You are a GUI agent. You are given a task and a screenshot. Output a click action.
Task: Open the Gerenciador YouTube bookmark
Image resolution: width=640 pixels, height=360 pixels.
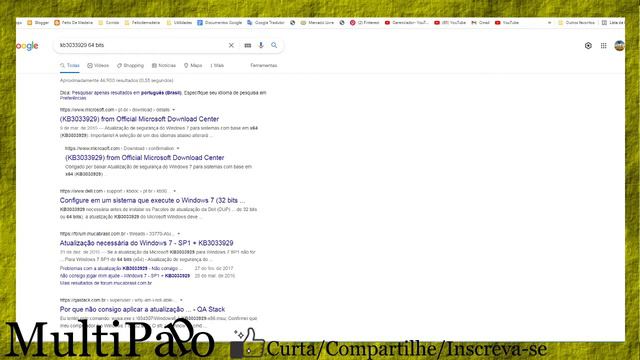[x=407, y=23]
